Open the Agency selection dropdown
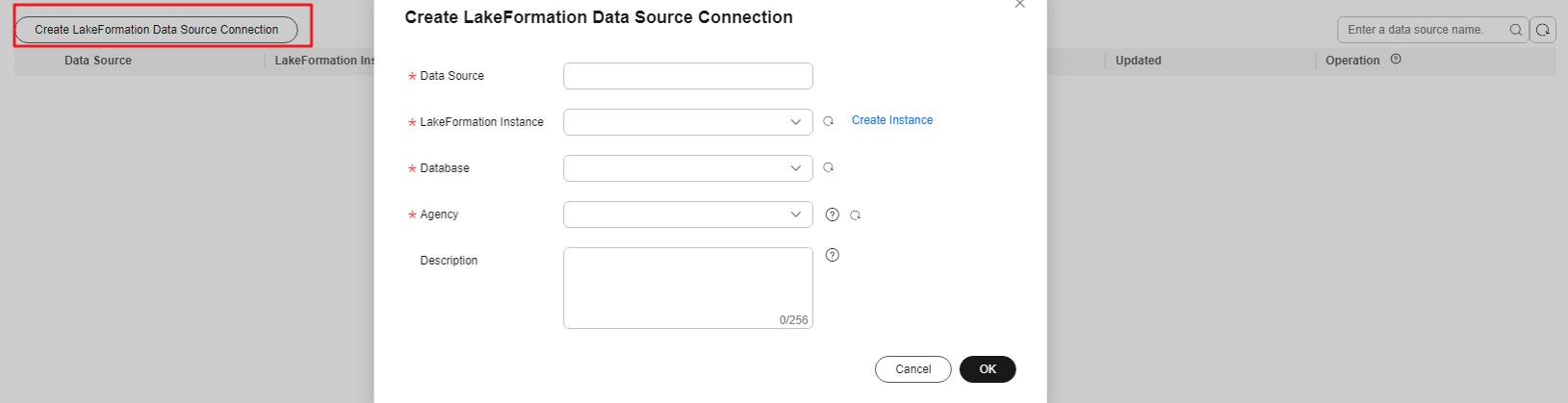Screen dimensions: 1568x403 click(x=688, y=214)
